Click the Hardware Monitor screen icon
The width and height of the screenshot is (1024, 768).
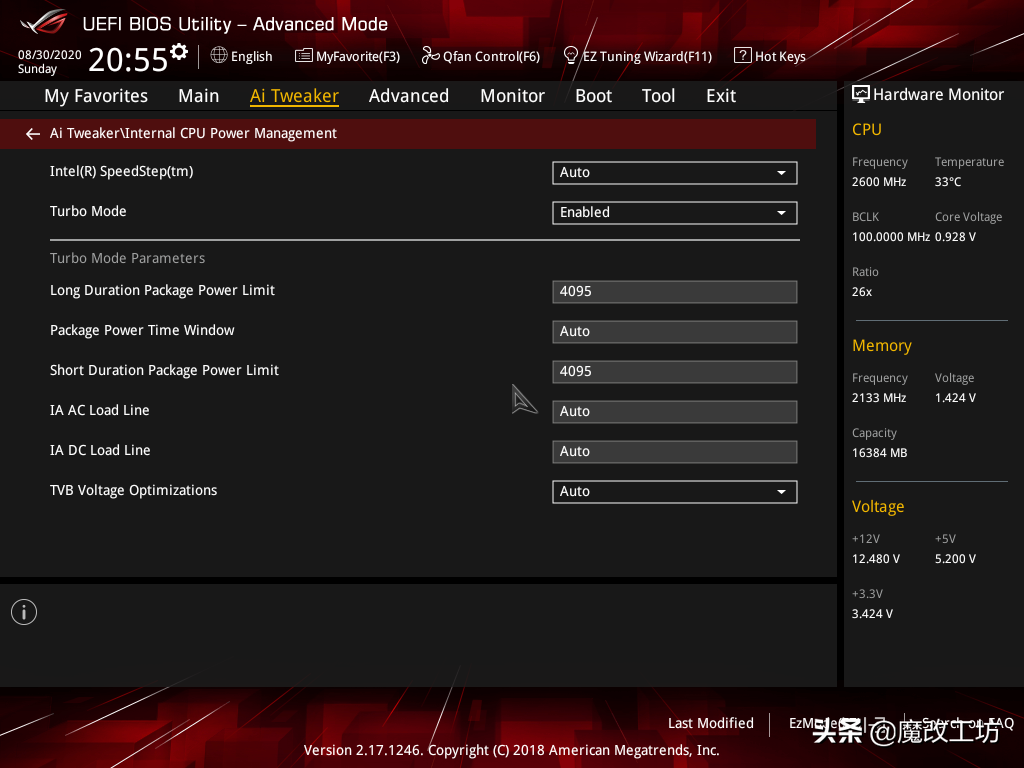click(x=861, y=95)
